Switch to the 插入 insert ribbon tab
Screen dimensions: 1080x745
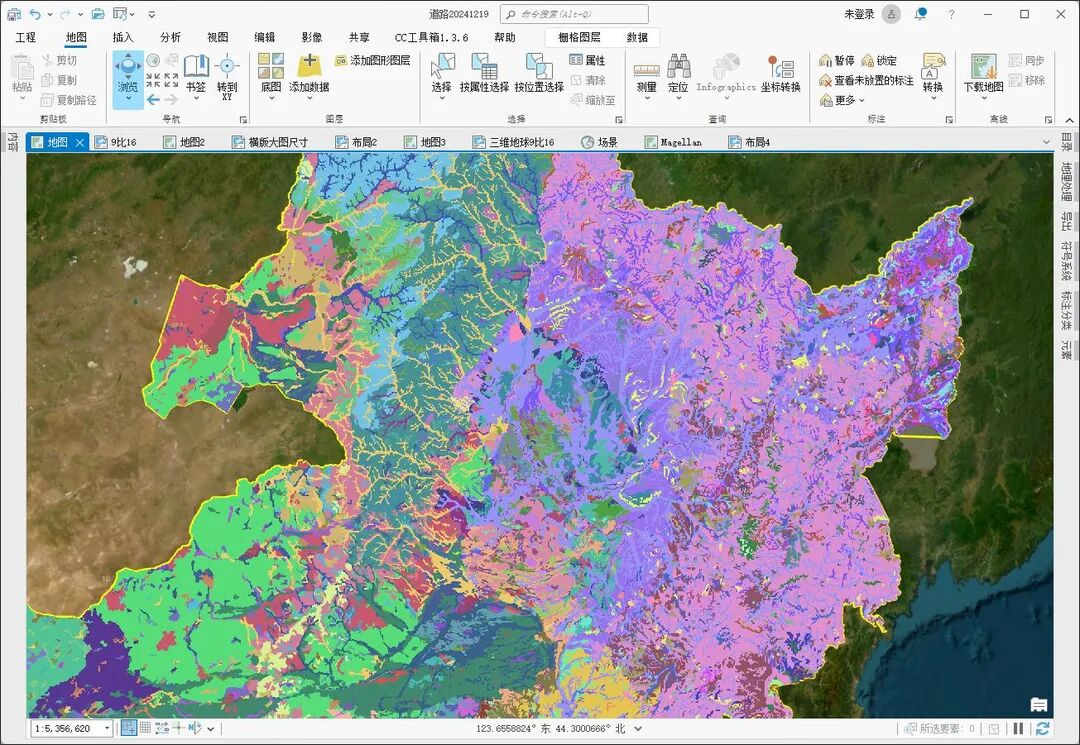(123, 37)
